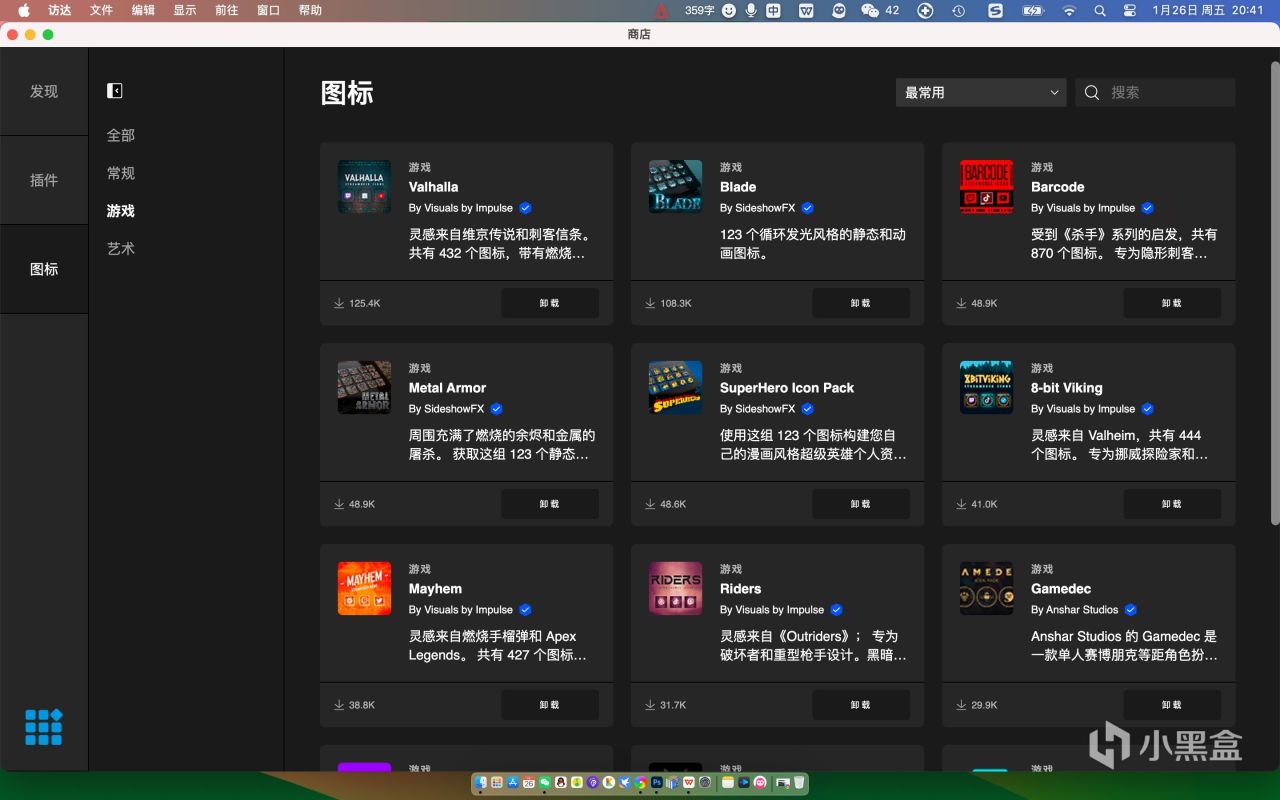Launch Photoshop from the Dock
Screen dimensions: 1280x800
click(657, 782)
